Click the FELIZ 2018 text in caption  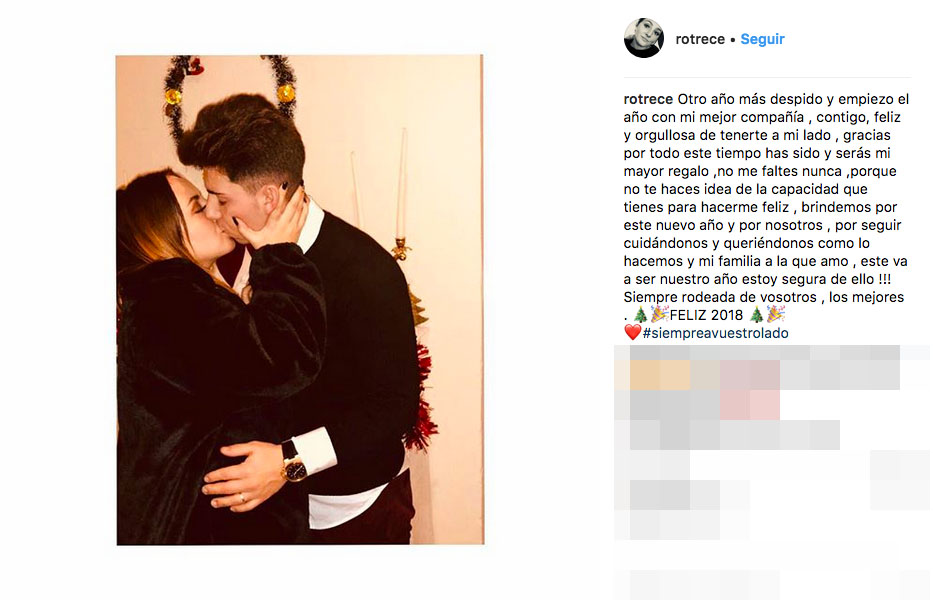pos(706,315)
